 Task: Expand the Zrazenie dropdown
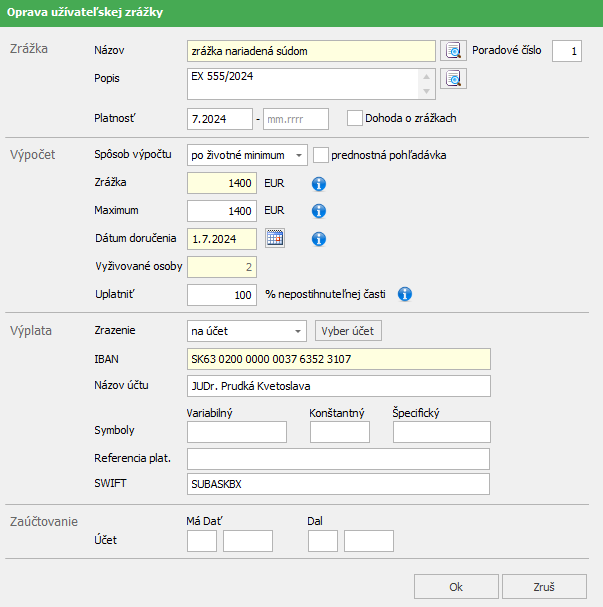(247, 331)
